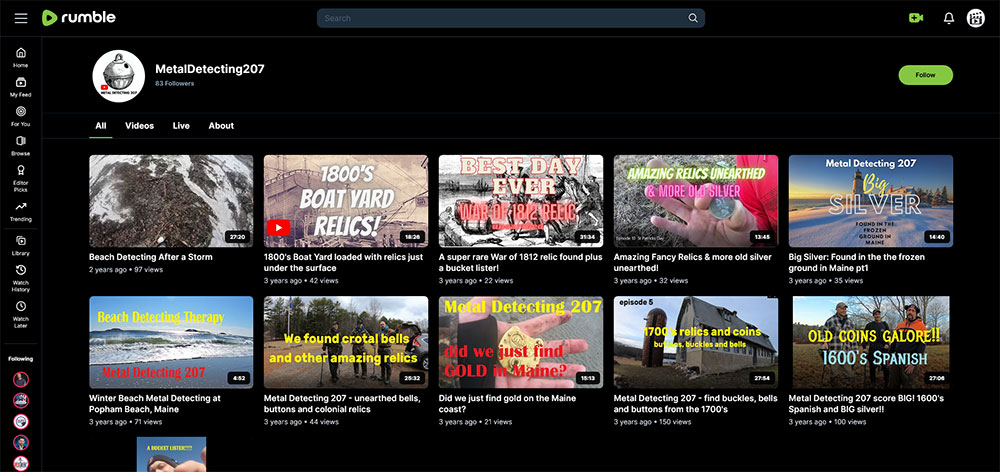The image size is (1000, 472).
Task: Open My Feed in sidebar
Action: pyautogui.click(x=21, y=86)
